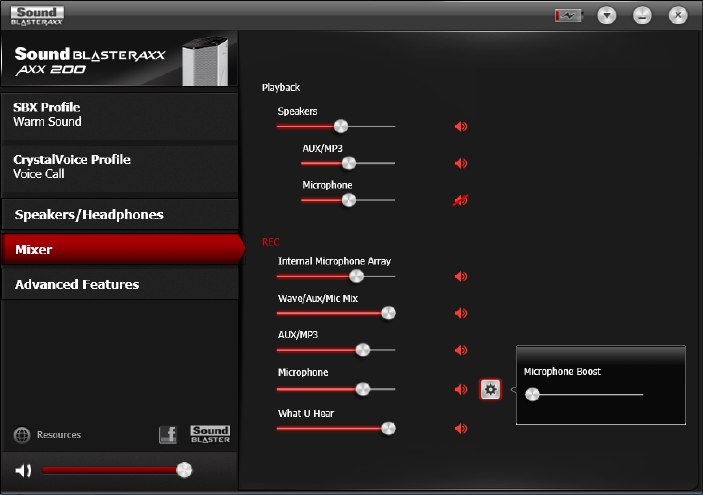Viewport: 703px width, 495px height.
Task: Click the playback Speakers volume slider handle
Action: click(341, 126)
